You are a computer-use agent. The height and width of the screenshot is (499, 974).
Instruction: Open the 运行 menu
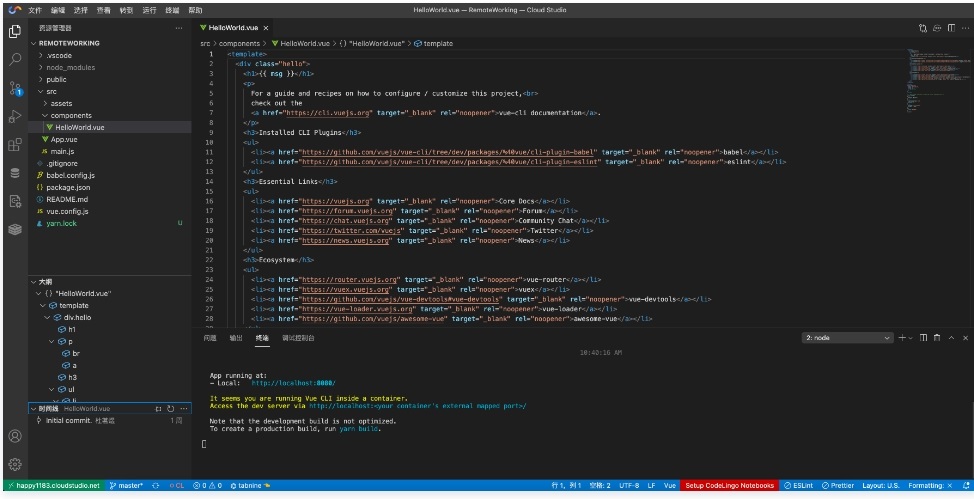(x=149, y=11)
